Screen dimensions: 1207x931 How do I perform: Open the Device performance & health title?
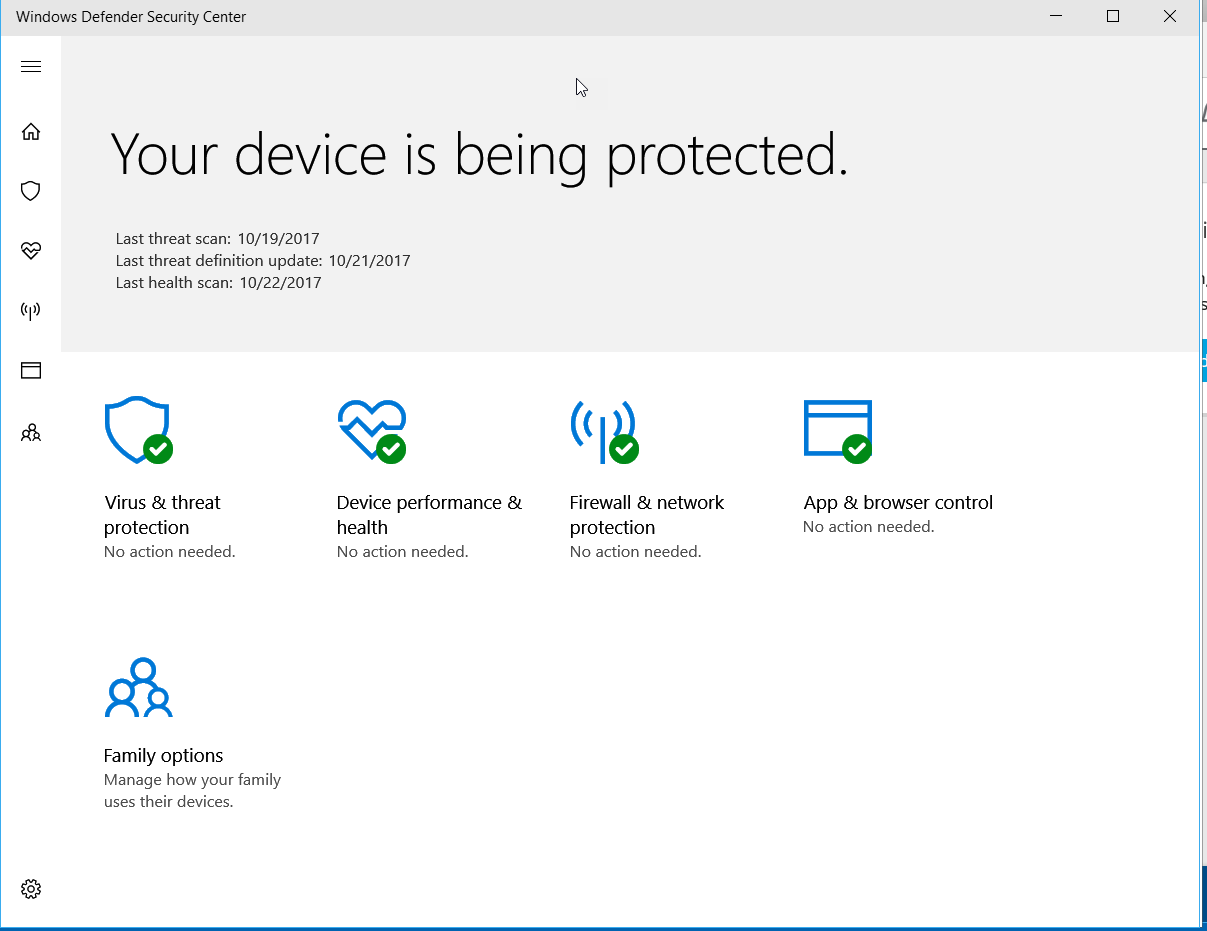(430, 515)
